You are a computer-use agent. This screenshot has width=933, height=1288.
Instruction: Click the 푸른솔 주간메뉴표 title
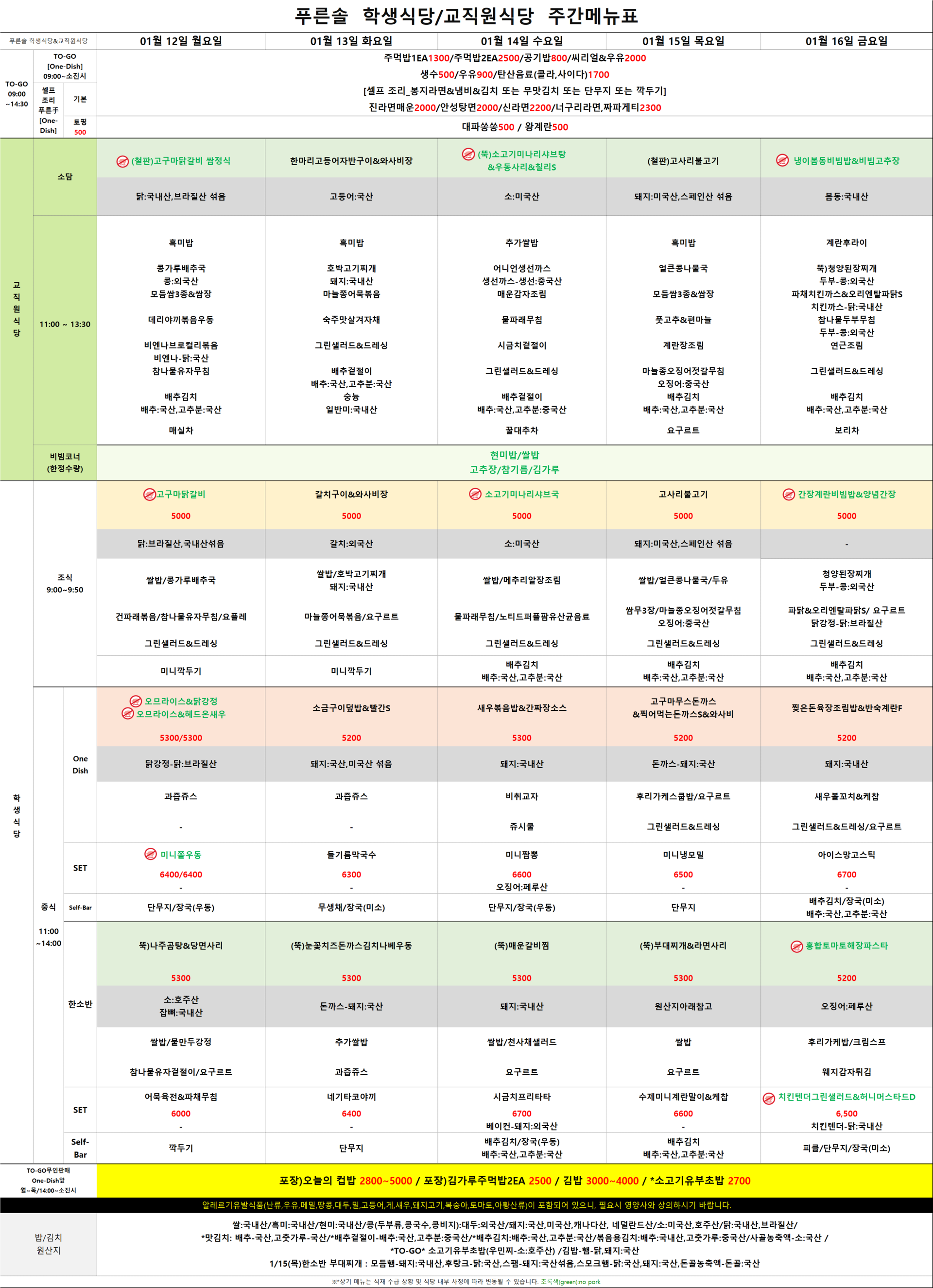[466, 16]
